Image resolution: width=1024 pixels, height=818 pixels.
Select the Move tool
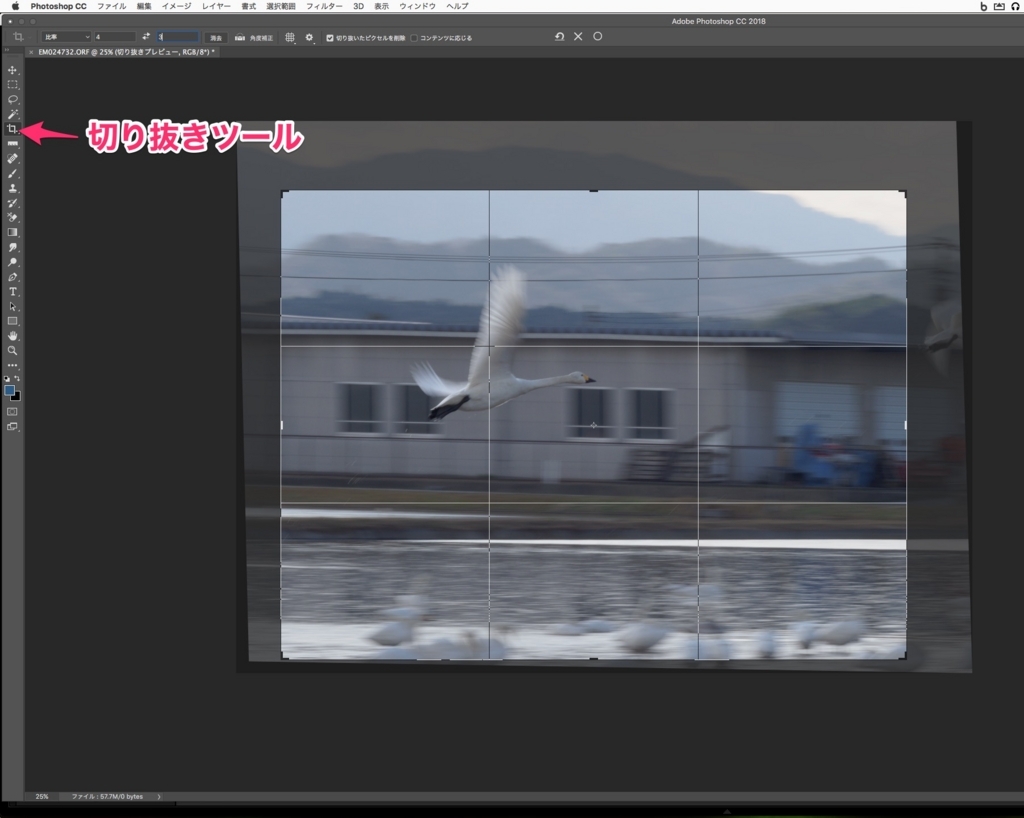coord(12,70)
